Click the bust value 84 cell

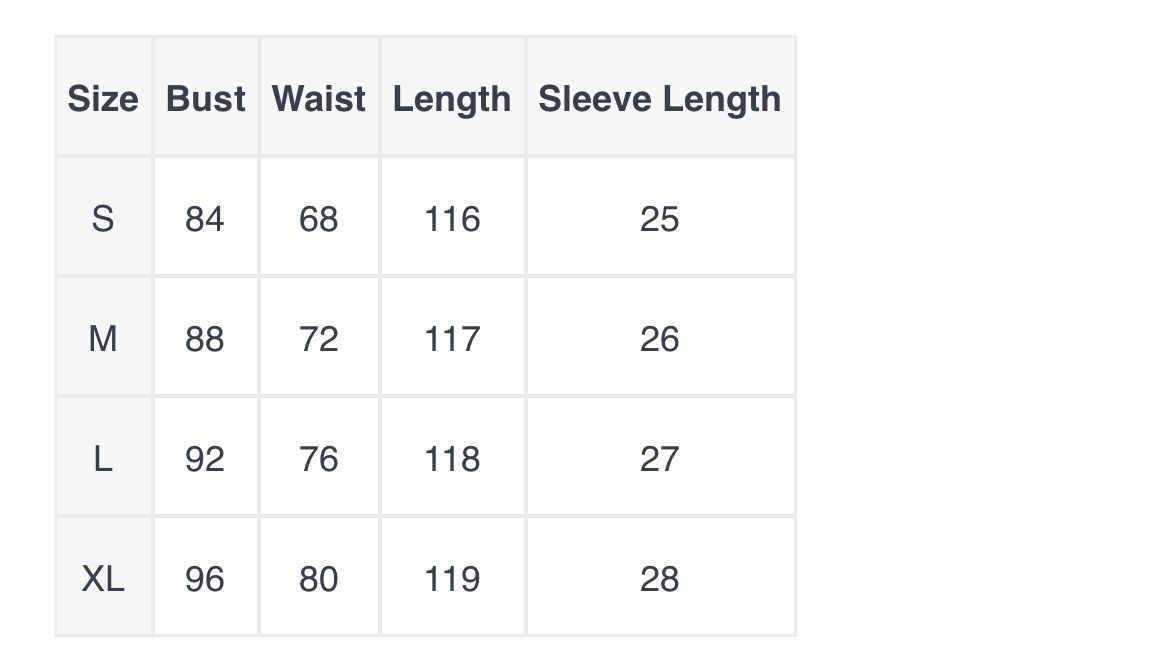(205, 218)
